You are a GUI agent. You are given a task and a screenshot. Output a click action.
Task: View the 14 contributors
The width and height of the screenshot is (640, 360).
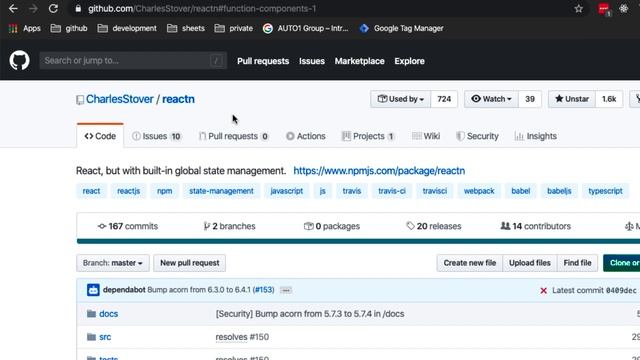point(536,226)
